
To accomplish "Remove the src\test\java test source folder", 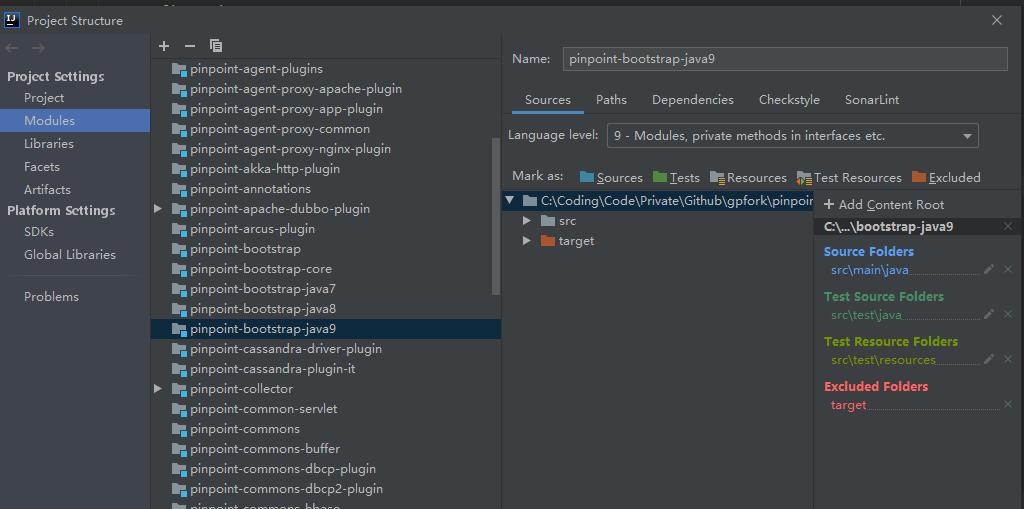I will [1008, 314].
